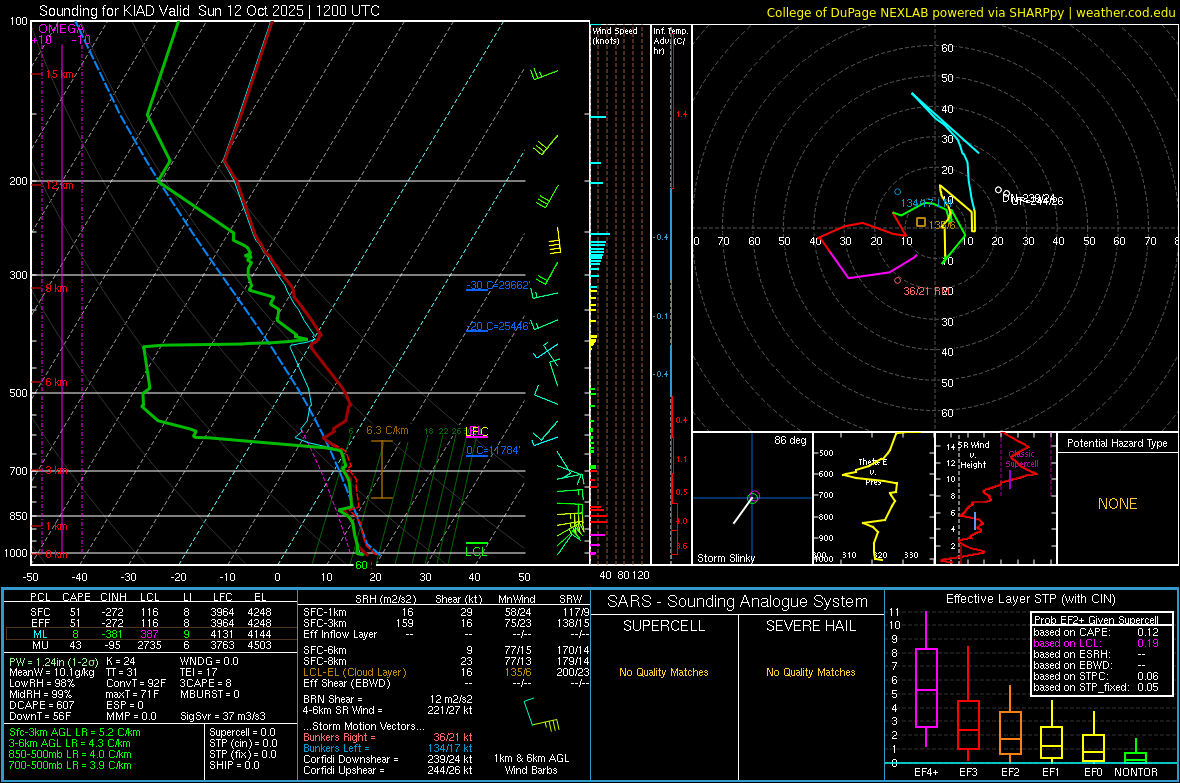
Task: Click the 'Theta-E v. Pres' inset label
Action: [x=873, y=471]
